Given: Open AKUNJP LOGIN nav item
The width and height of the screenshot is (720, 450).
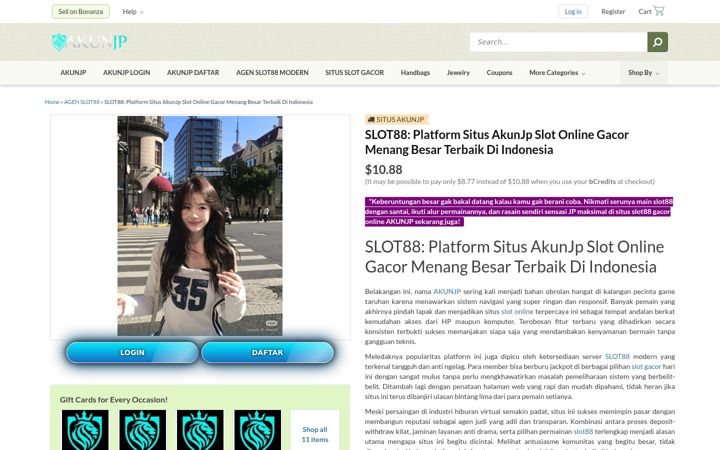Looking at the screenshot, I should [127, 73].
